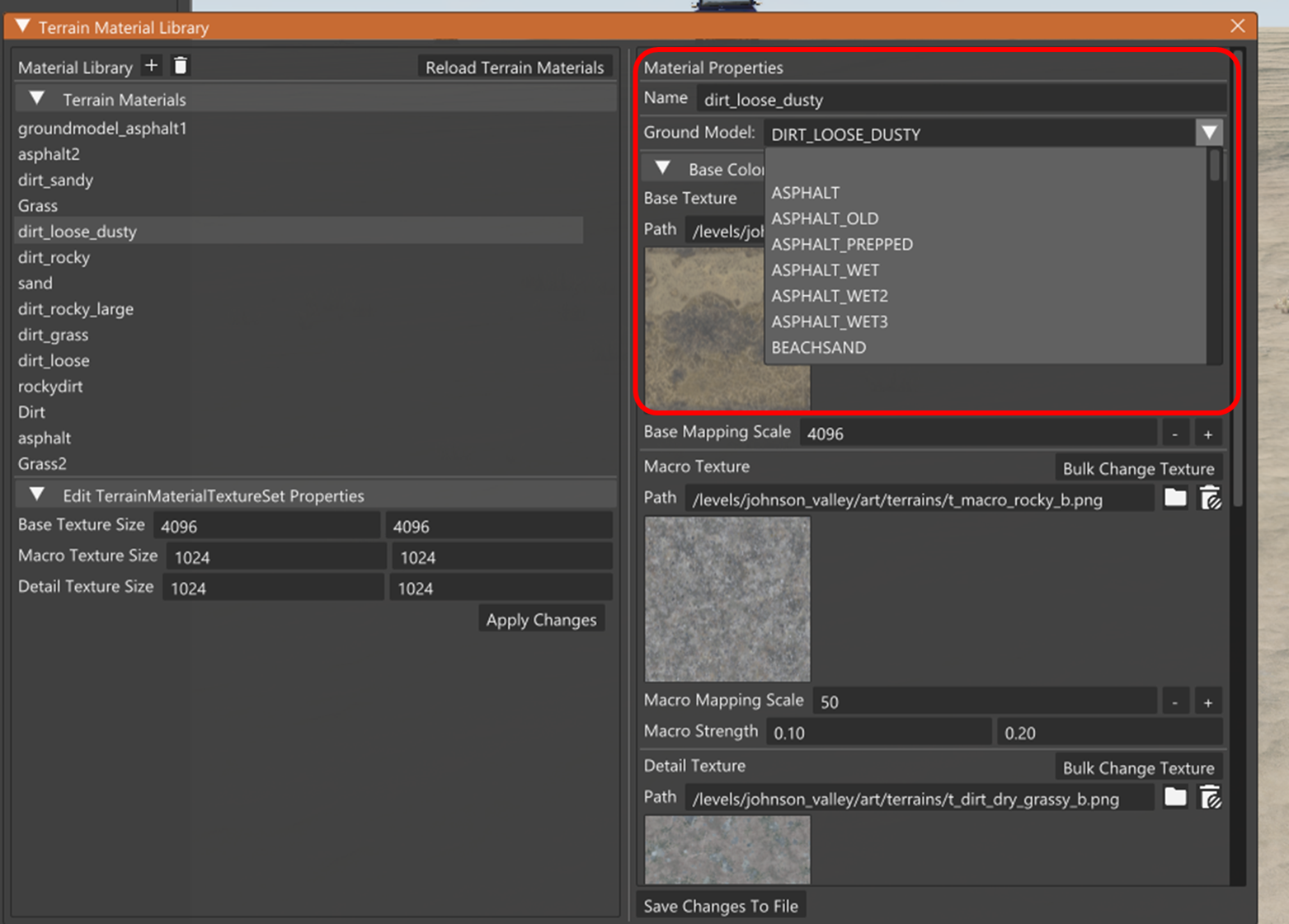
Task: Select rockydirt material
Action: [50, 386]
